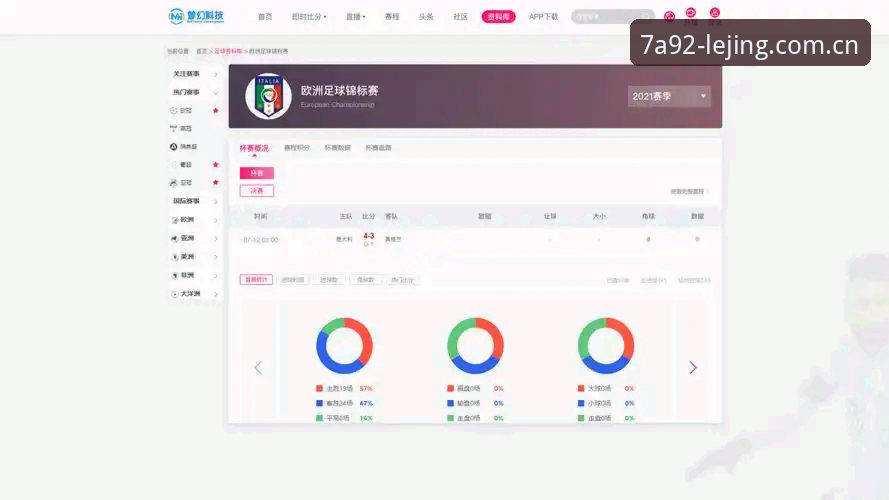The width and height of the screenshot is (889, 500).
Task: Select the second statistics filter button
Action: [293, 279]
